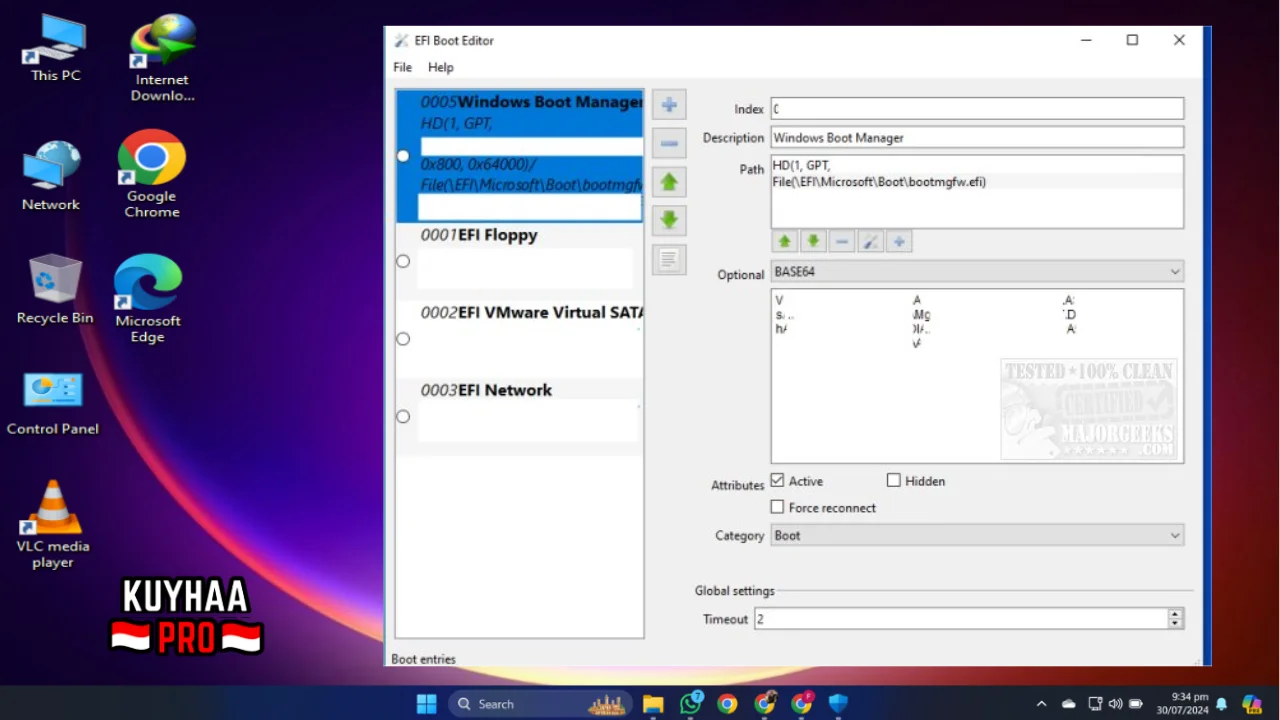Select the 0001 EFI Floppy entry
The height and width of the screenshot is (720, 1280).
coord(519,261)
